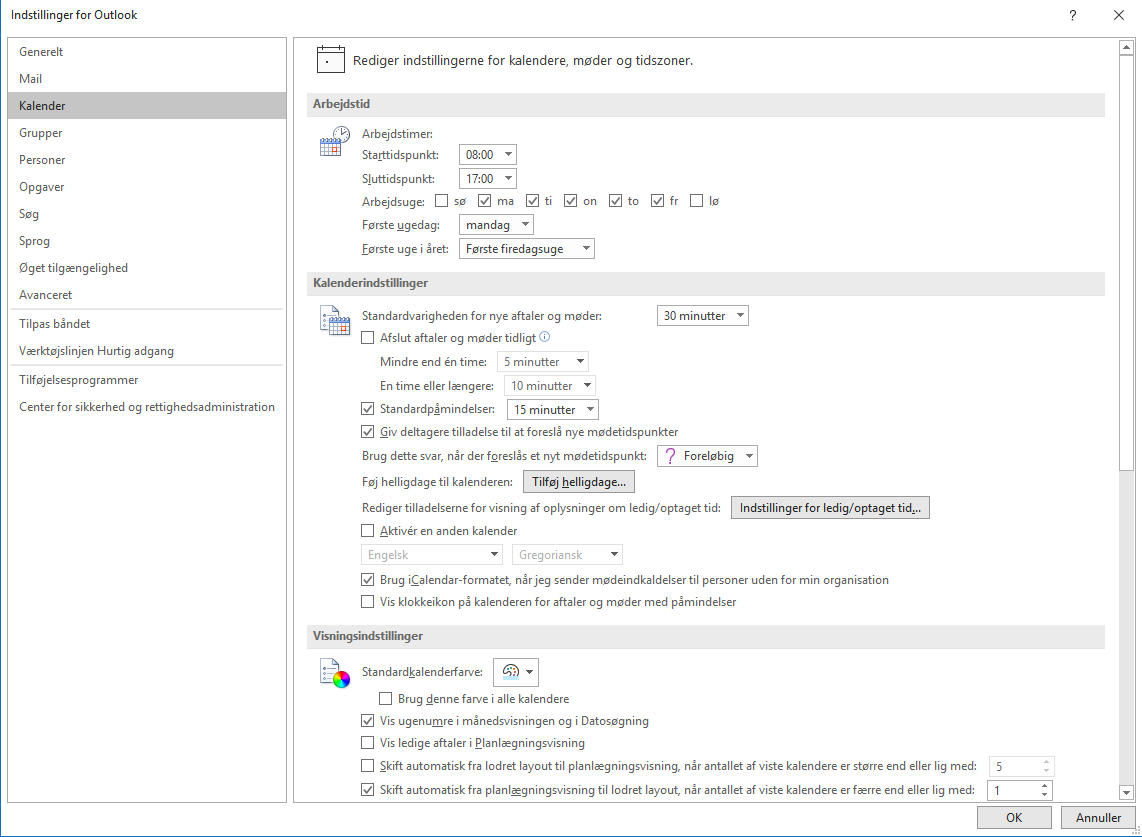Toggle Skift automatisk fra planlægningsvisning checkbox

point(368,789)
